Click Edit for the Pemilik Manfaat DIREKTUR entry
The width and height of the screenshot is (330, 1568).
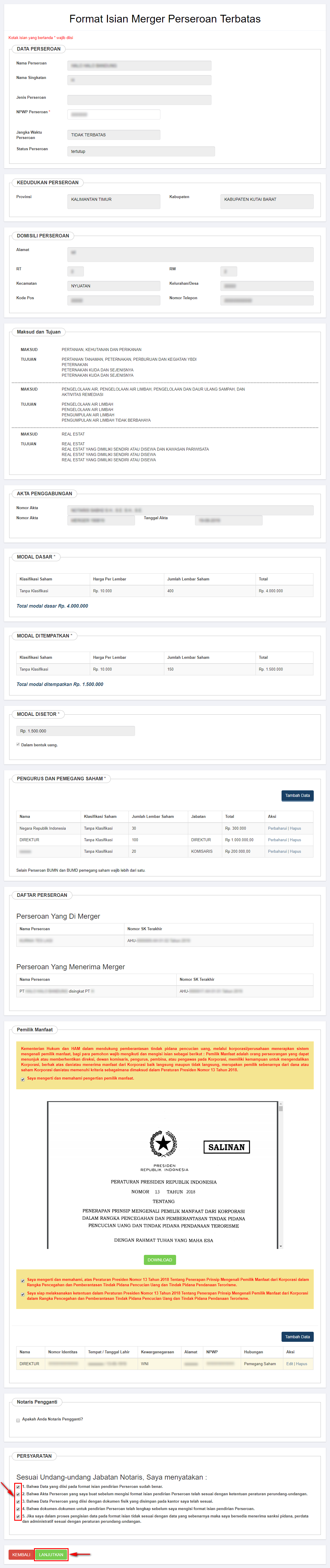[290, 1364]
